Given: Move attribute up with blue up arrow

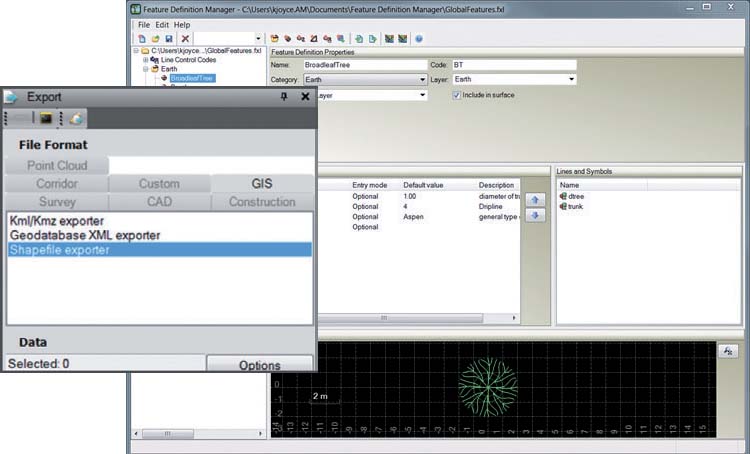Looking at the screenshot, I should [x=535, y=200].
